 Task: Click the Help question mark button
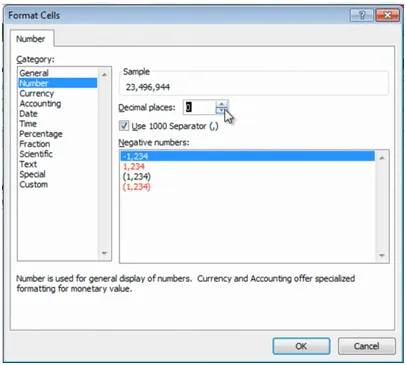362,15
